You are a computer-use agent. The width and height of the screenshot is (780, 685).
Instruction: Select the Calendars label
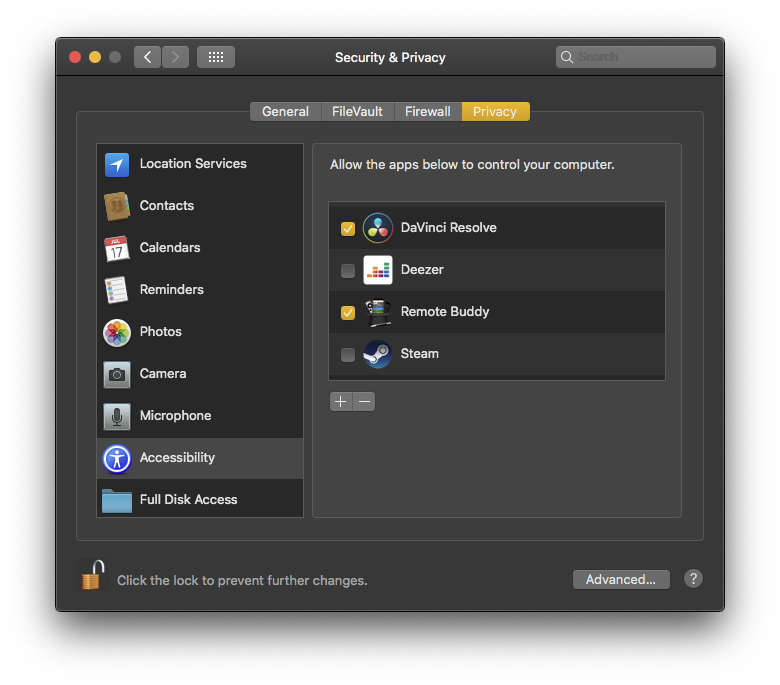pyautogui.click(x=170, y=247)
